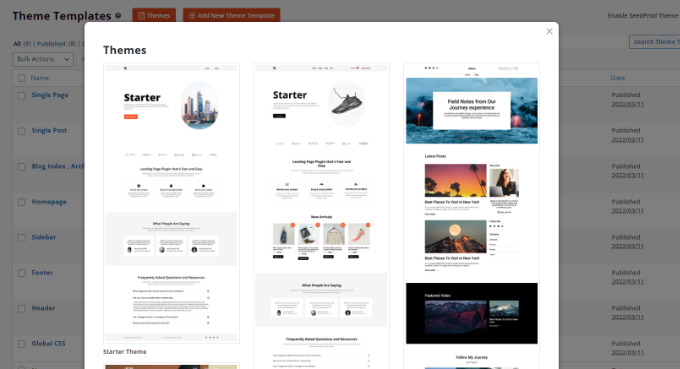The height and width of the screenshot is (369, 680).
Task: Open the Header template link
Action: coord(43,308)
